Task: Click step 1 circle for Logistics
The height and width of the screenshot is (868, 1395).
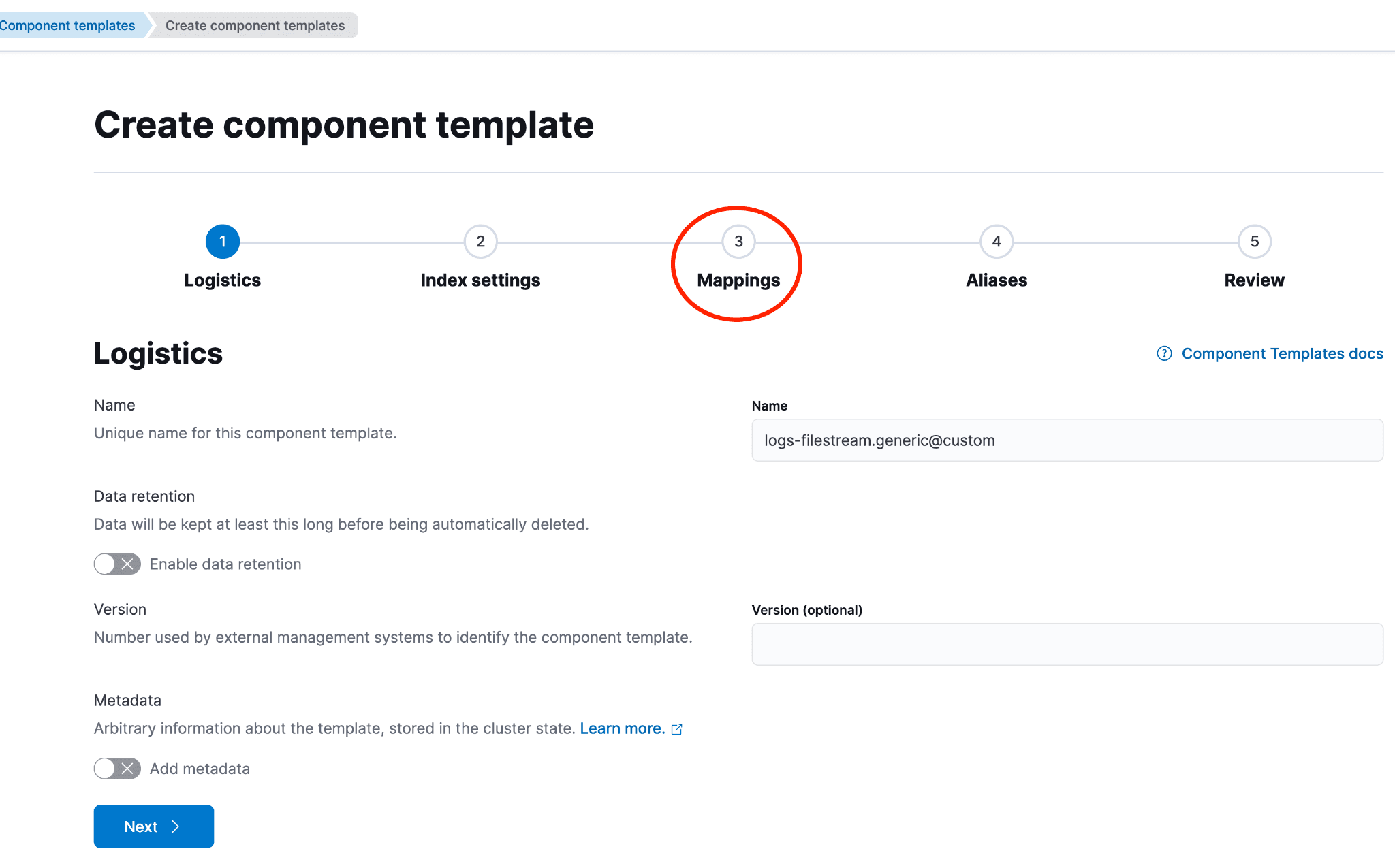Action: pyautogui.click(x=222, y=242)
